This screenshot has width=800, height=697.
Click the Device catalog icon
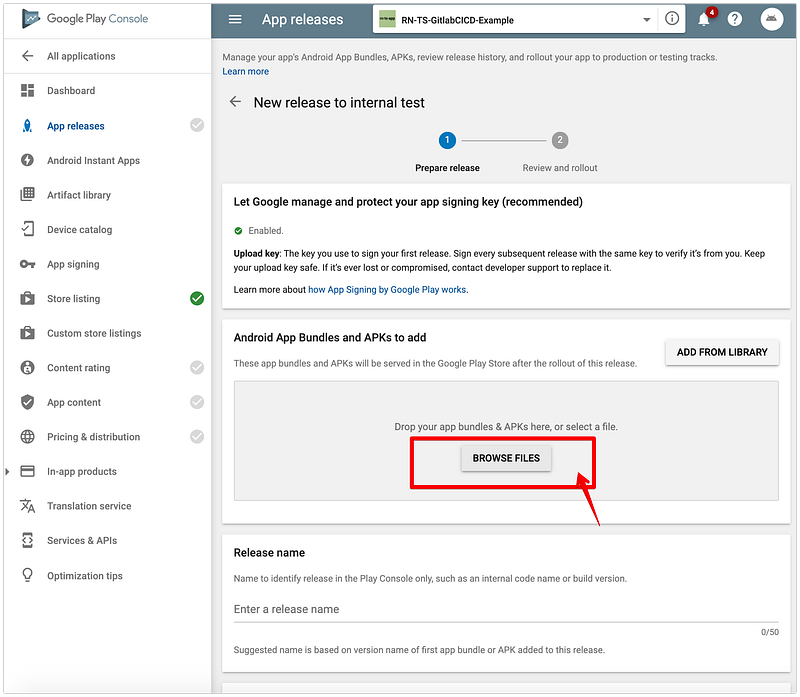pos(28,229)
